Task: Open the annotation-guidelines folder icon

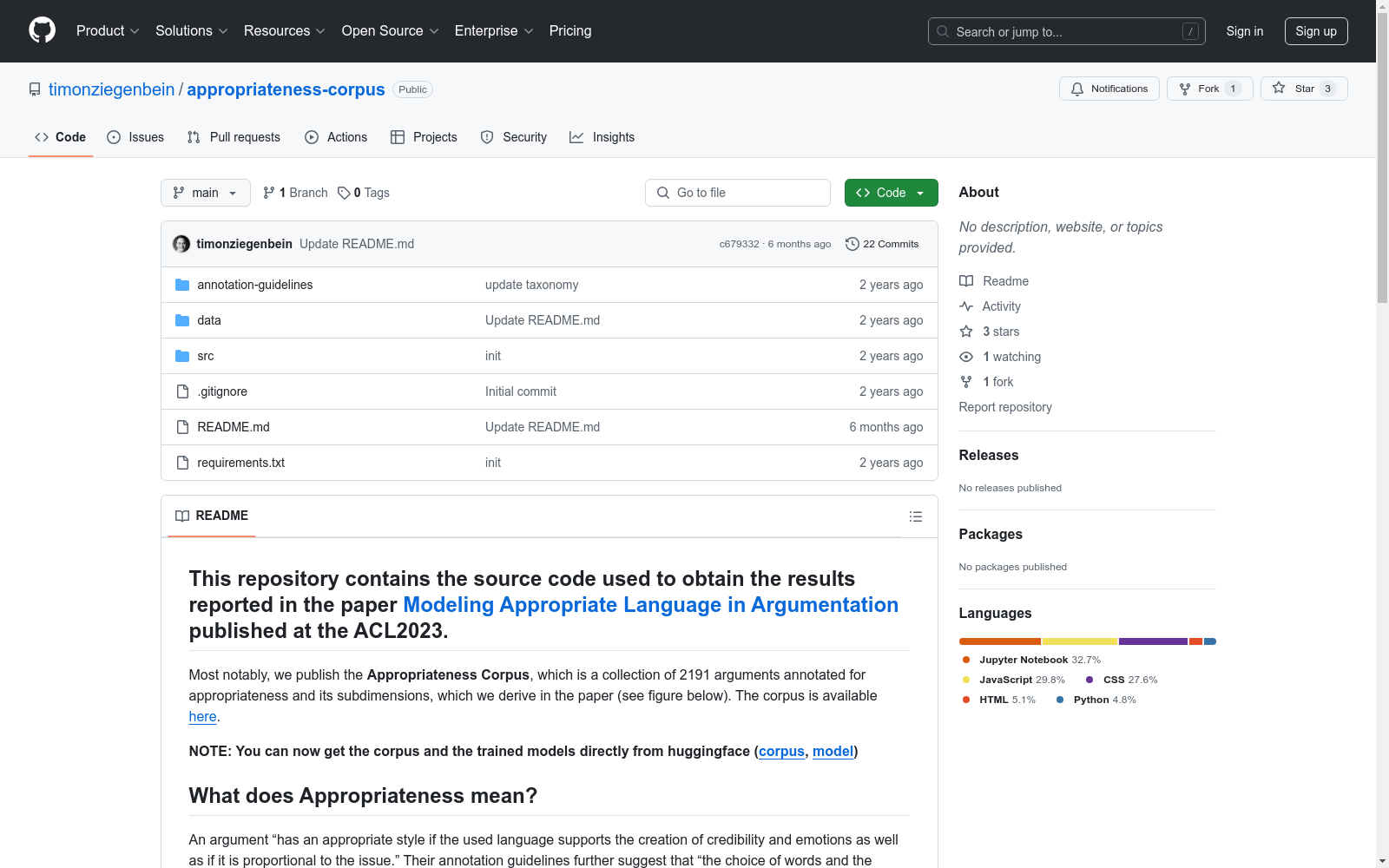Action: pyautogui.click(x=182, y=285)
